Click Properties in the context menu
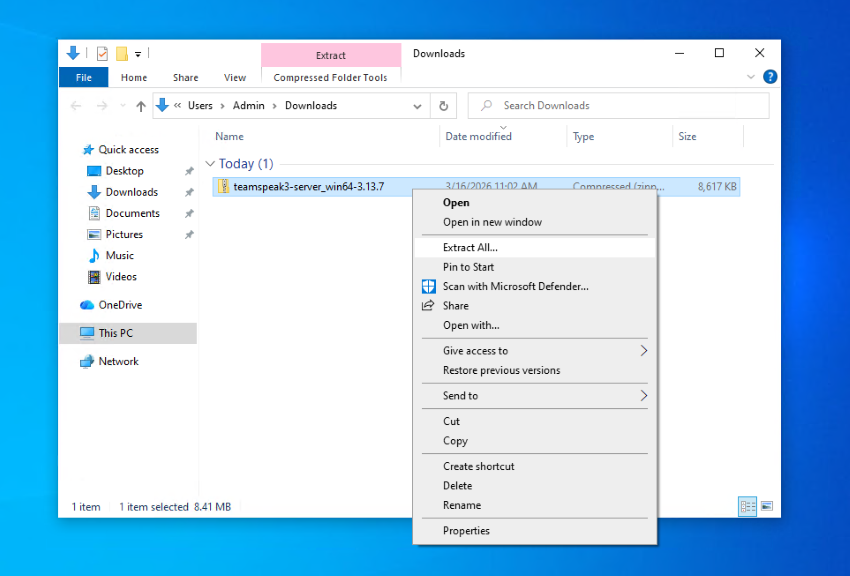The height and width of the screenshot is (576, 850). click(x=466, y=531)
